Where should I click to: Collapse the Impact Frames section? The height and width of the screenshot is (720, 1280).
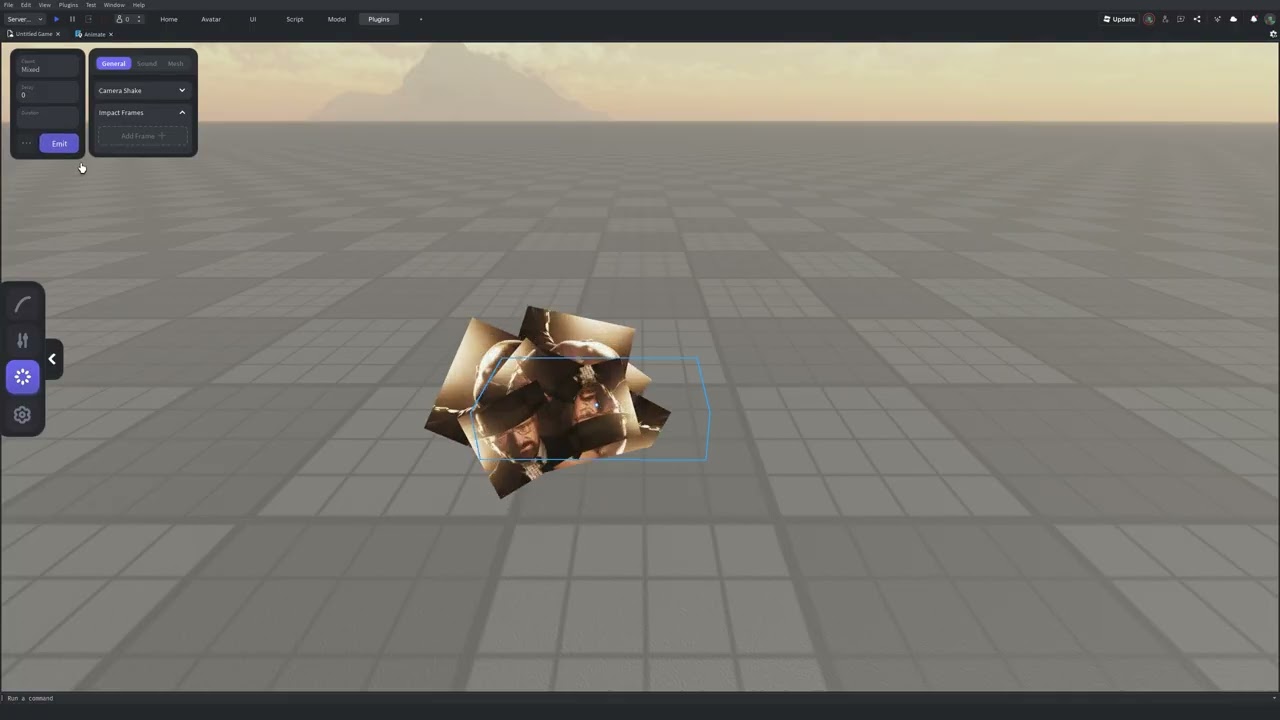coord(142,113)
